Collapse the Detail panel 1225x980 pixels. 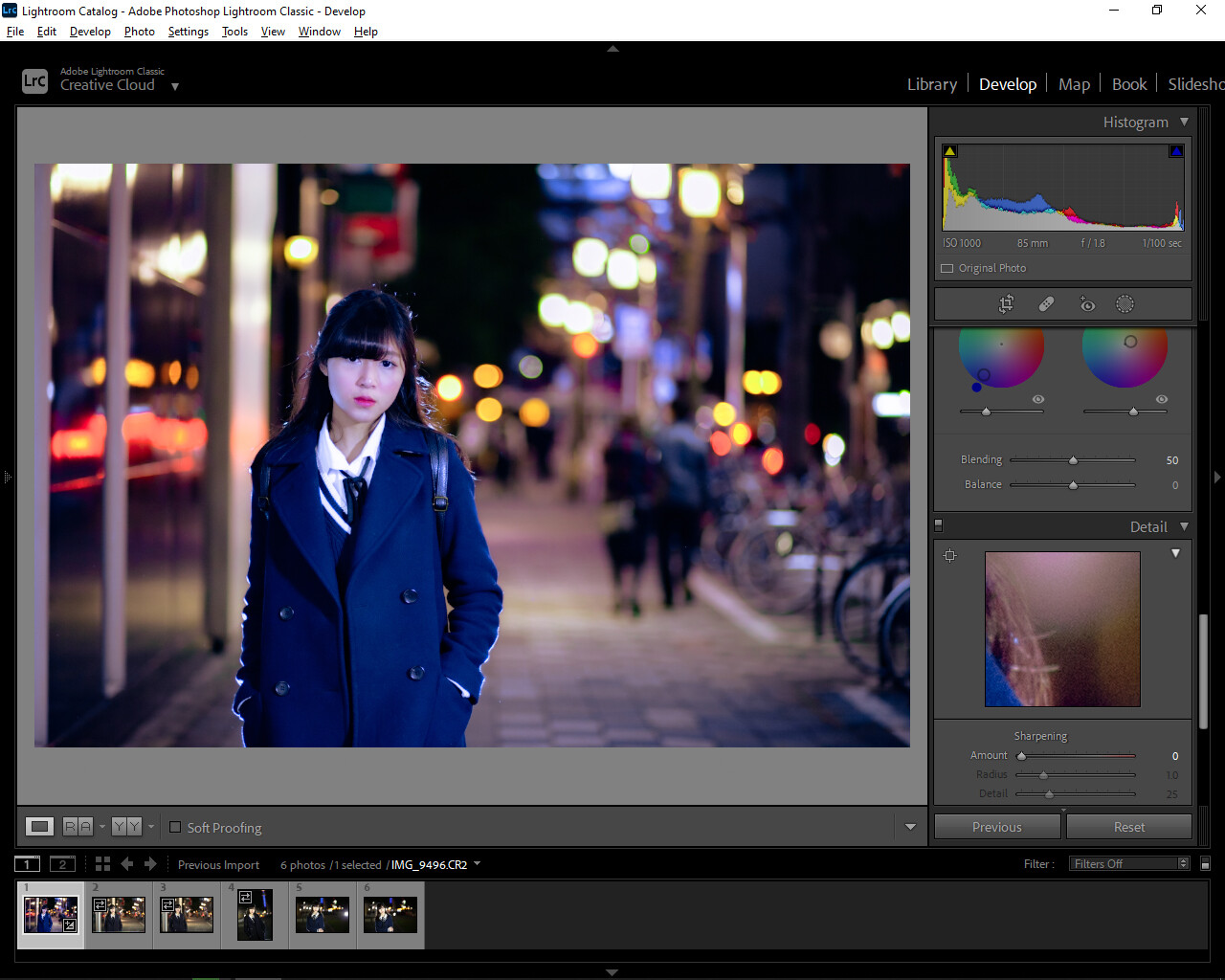pyautogui.click(x=1184, y=526)
